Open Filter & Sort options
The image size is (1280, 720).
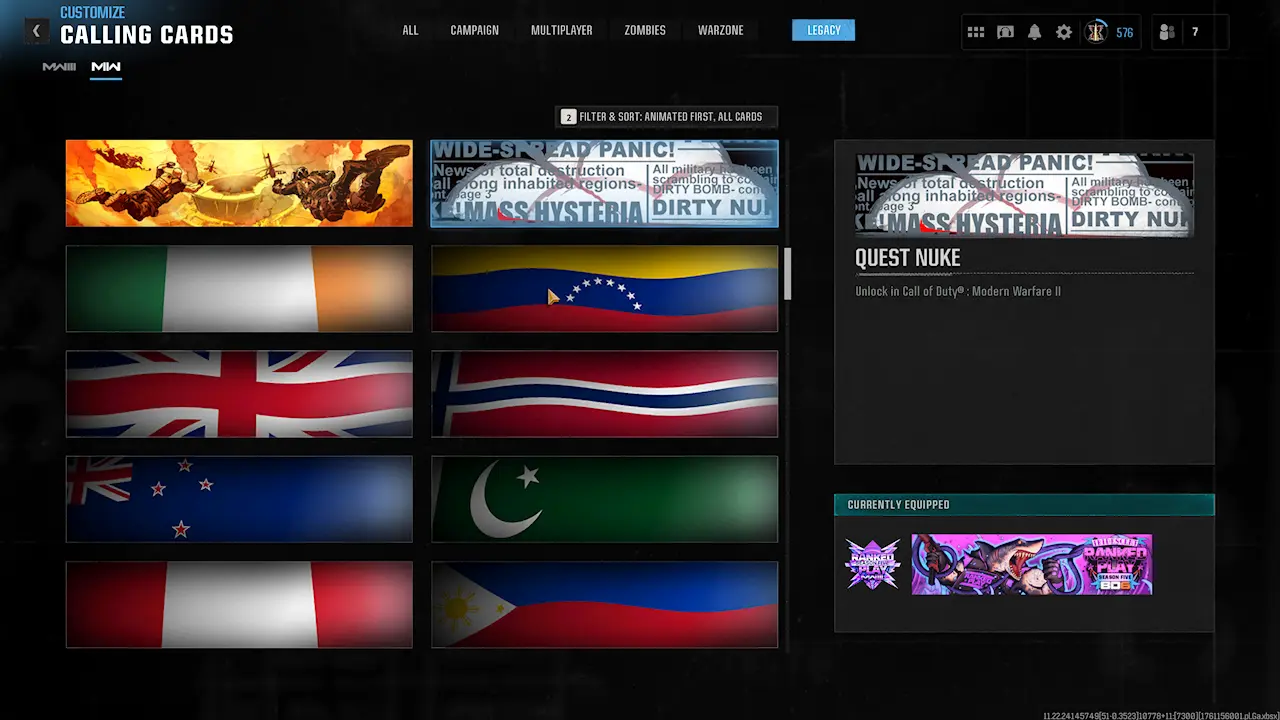[x=666, y=117]
